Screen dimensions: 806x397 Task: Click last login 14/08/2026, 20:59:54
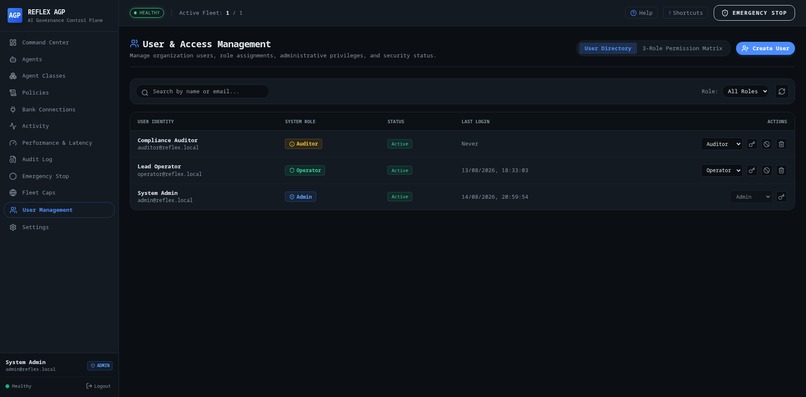pos(494,196)
